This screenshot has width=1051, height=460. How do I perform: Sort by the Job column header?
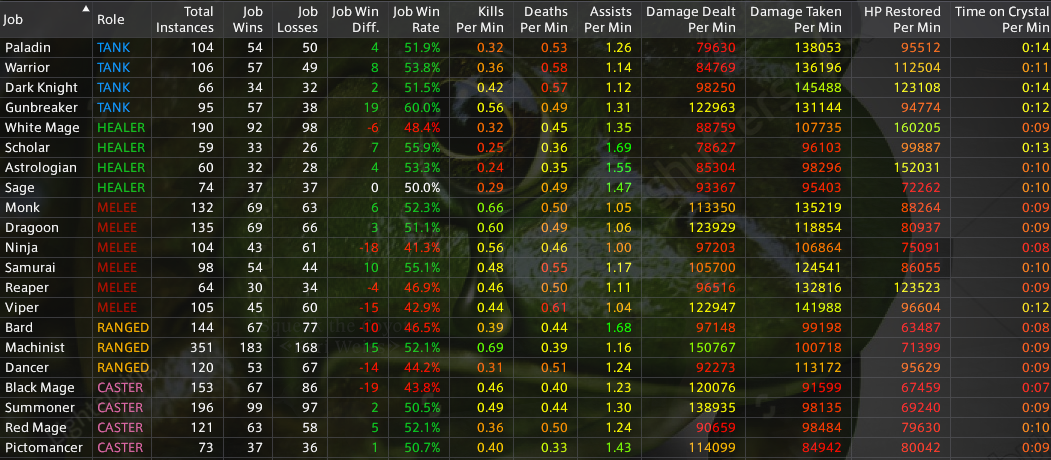pos(46,19)
